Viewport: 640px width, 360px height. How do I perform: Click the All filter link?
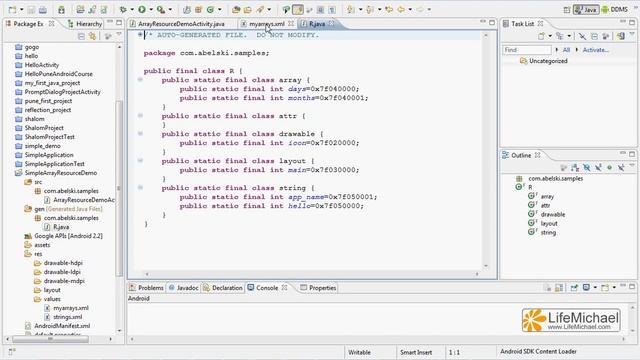coord(566,50)
